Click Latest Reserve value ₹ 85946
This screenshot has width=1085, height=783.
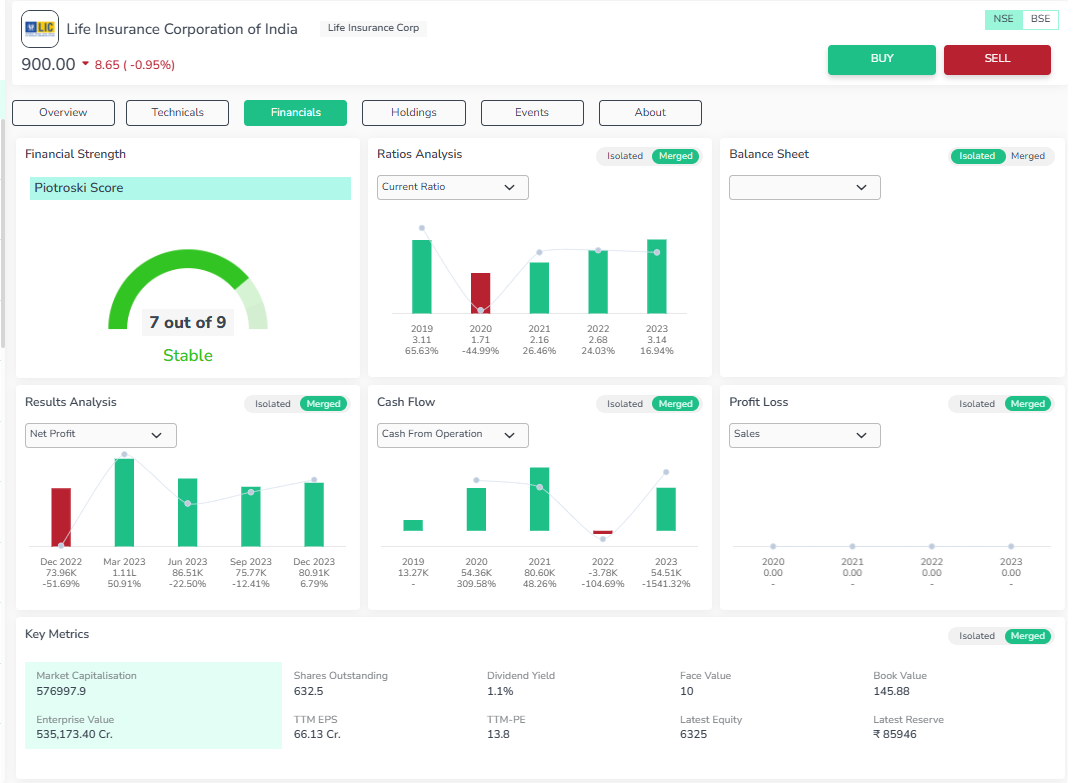pyautogui.click(x=895, y=734)
